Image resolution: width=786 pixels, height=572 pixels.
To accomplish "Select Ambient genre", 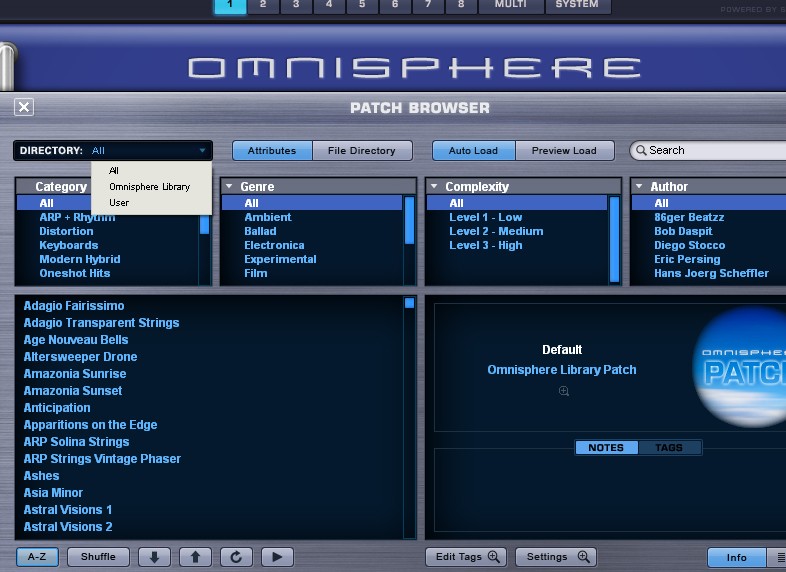I will [x=268, y=217].
